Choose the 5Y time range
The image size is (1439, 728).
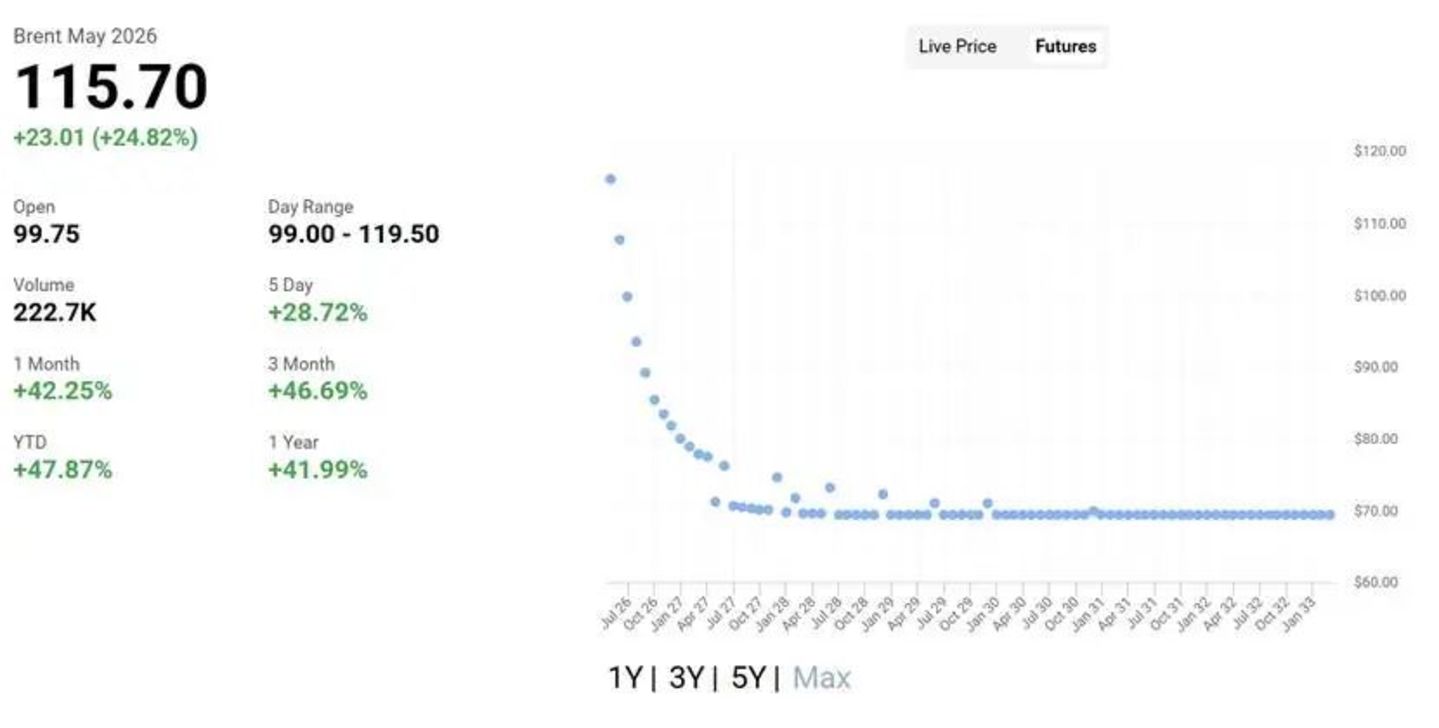click(749, 678)
